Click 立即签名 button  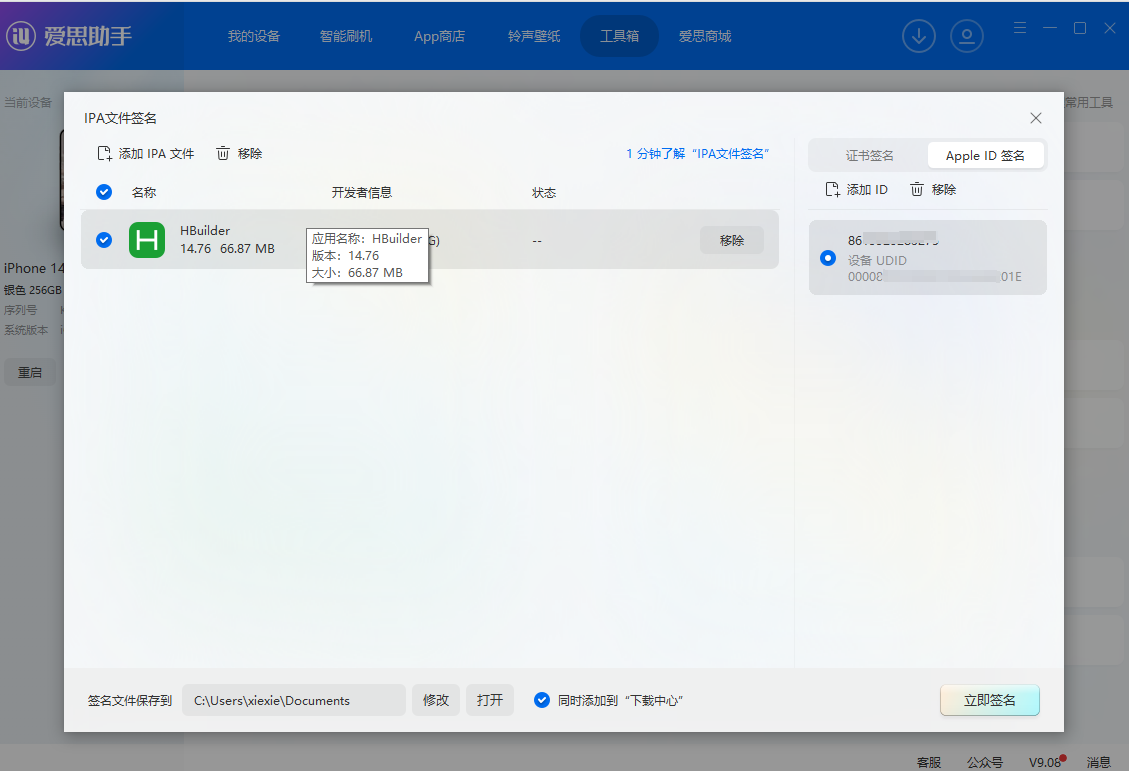click(989, 700)
